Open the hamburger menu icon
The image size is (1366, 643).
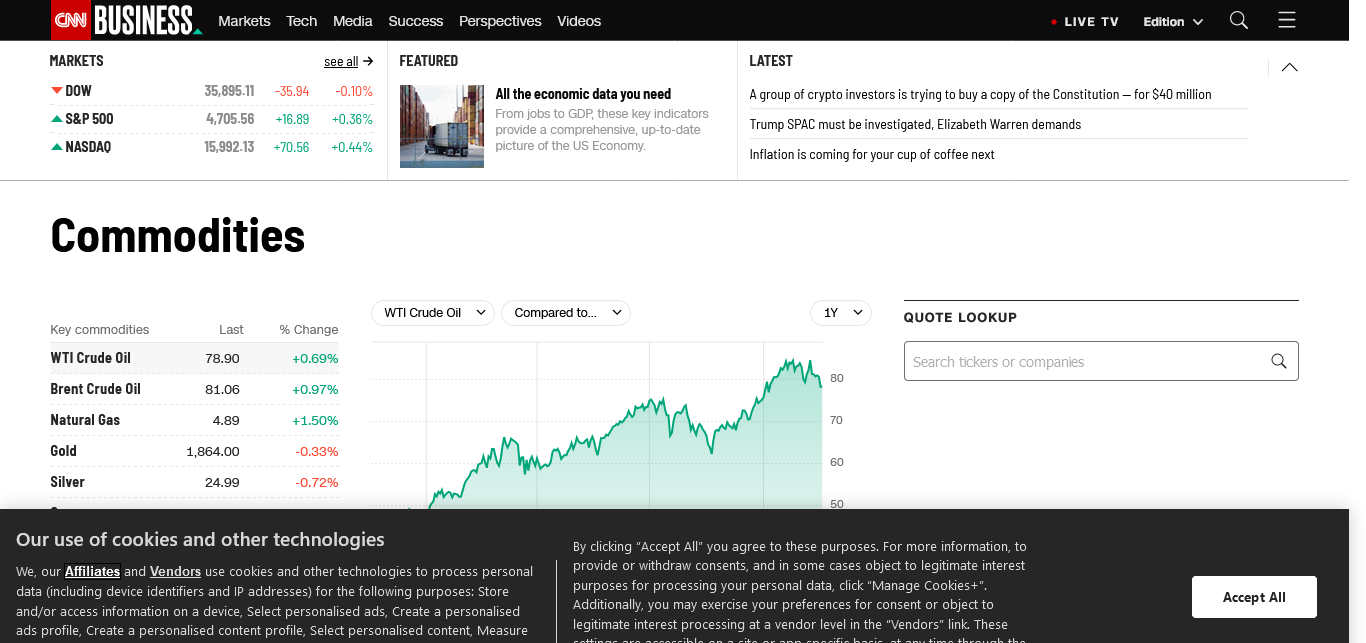point(1287,21)
